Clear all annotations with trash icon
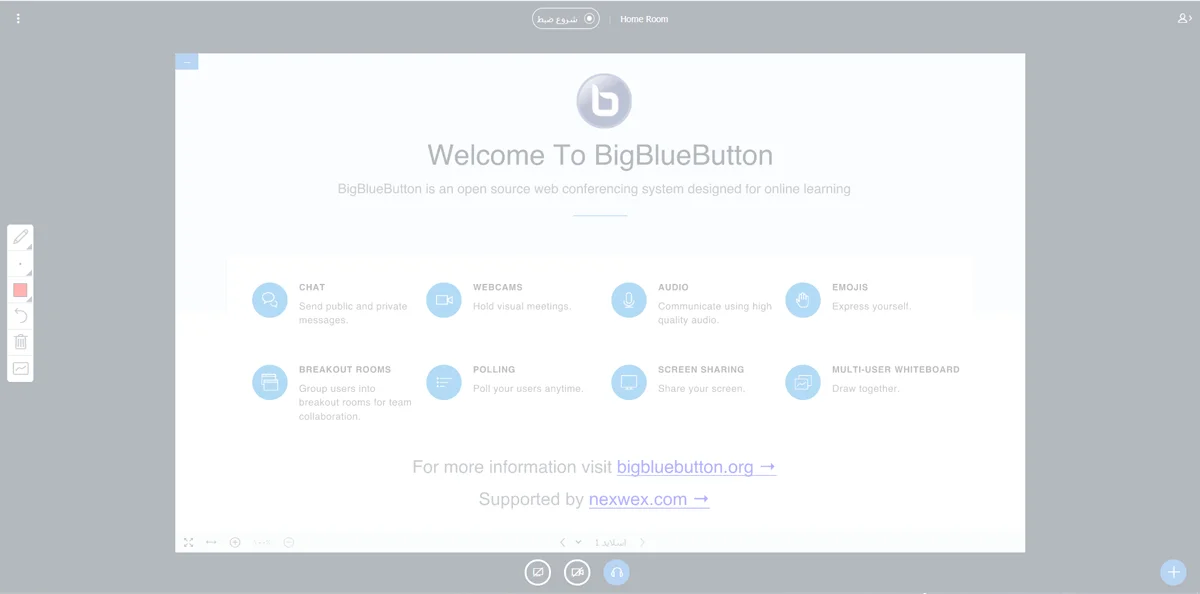1200x594 pixels. [20, 342]
